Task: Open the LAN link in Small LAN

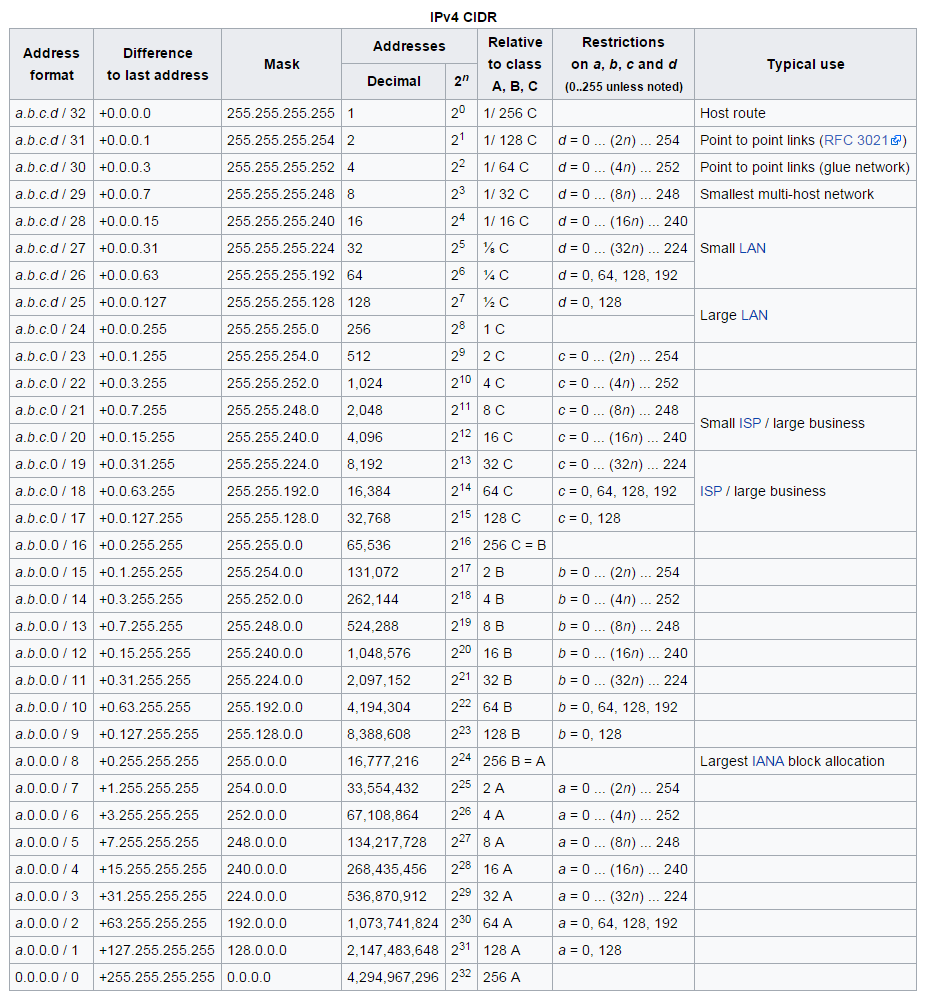Action: tap(752, 248)
